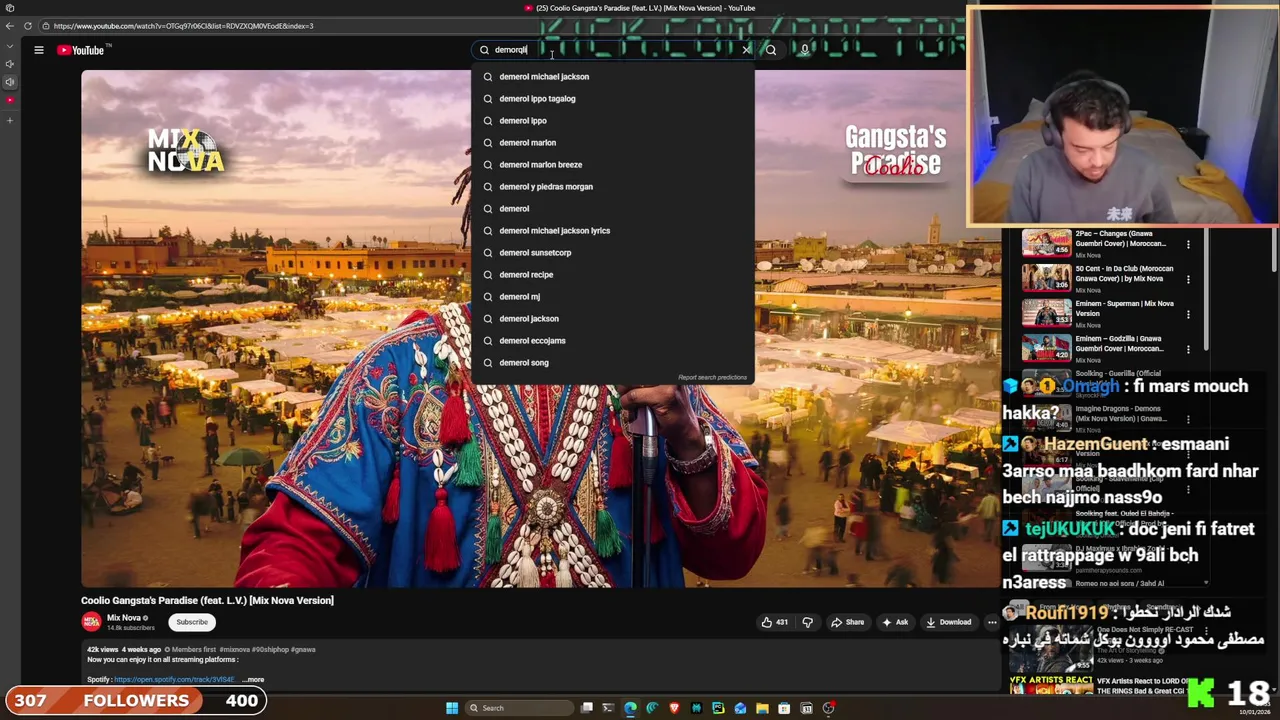Open Microsoft Store from taskbar
The image size is (1280, 720).
coord(784,708)
